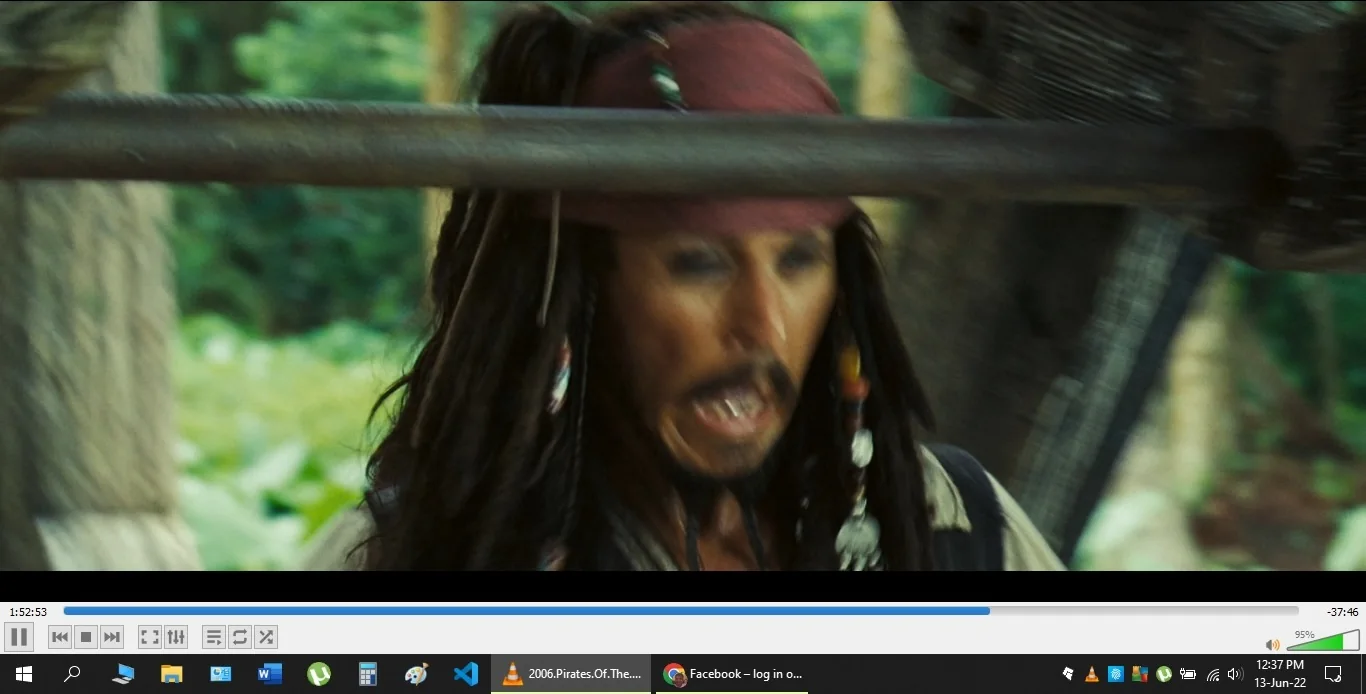Pause the movie playback
Image resolution: width=1366 pixels, height=694 pixels.
tap(19, 637)
